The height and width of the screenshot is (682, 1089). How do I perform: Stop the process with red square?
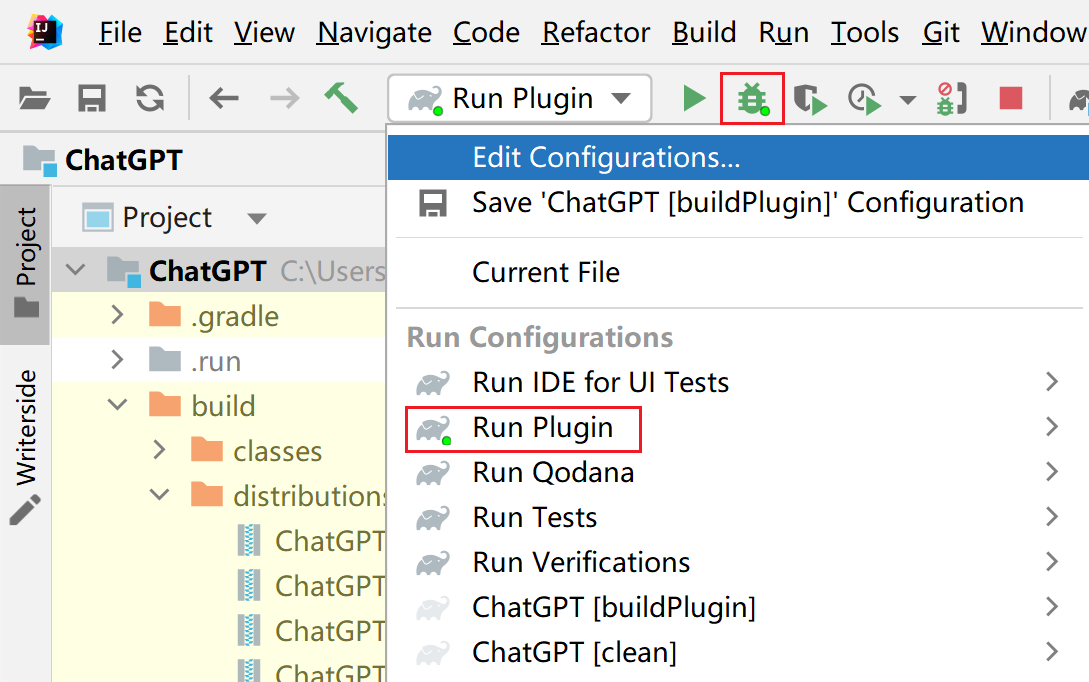1011,98
